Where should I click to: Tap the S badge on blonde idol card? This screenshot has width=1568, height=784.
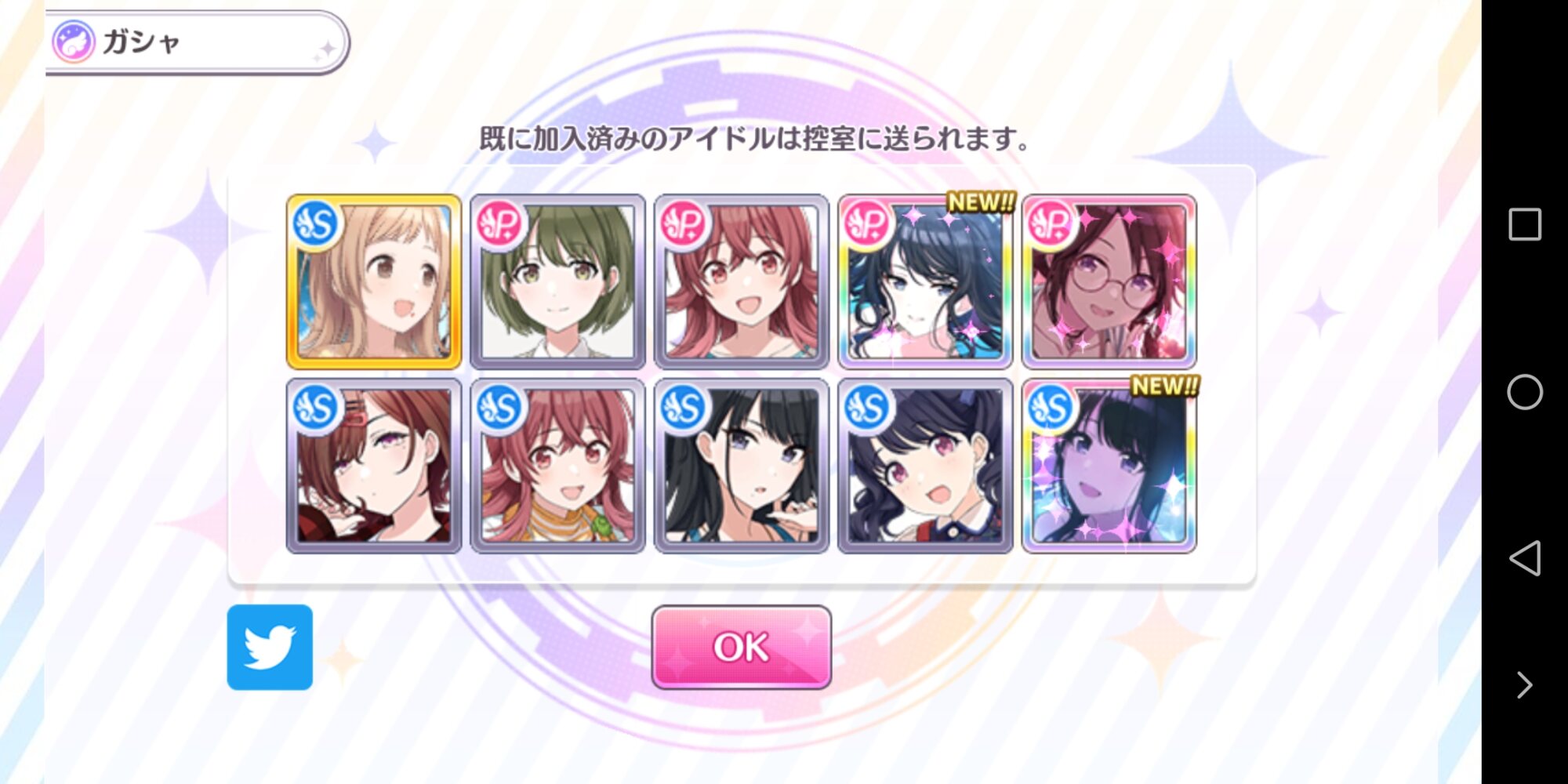(315, 224)
